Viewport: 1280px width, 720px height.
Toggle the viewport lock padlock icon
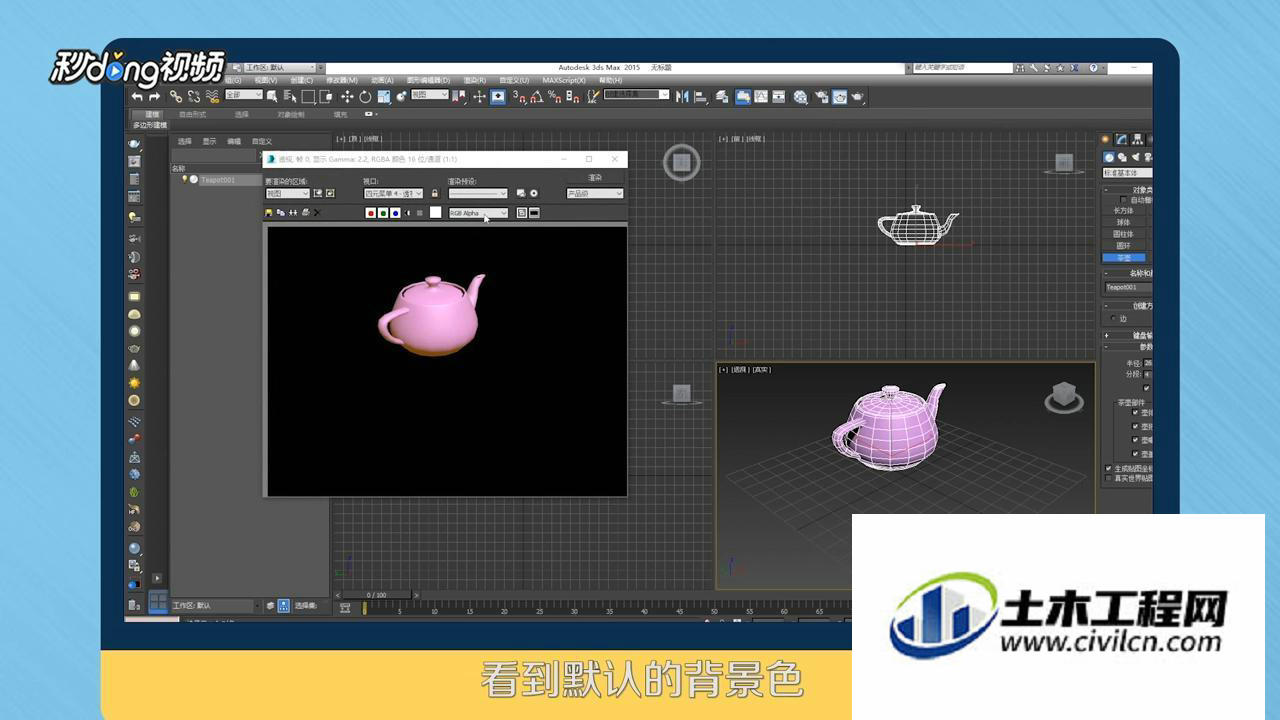point(434,193)
